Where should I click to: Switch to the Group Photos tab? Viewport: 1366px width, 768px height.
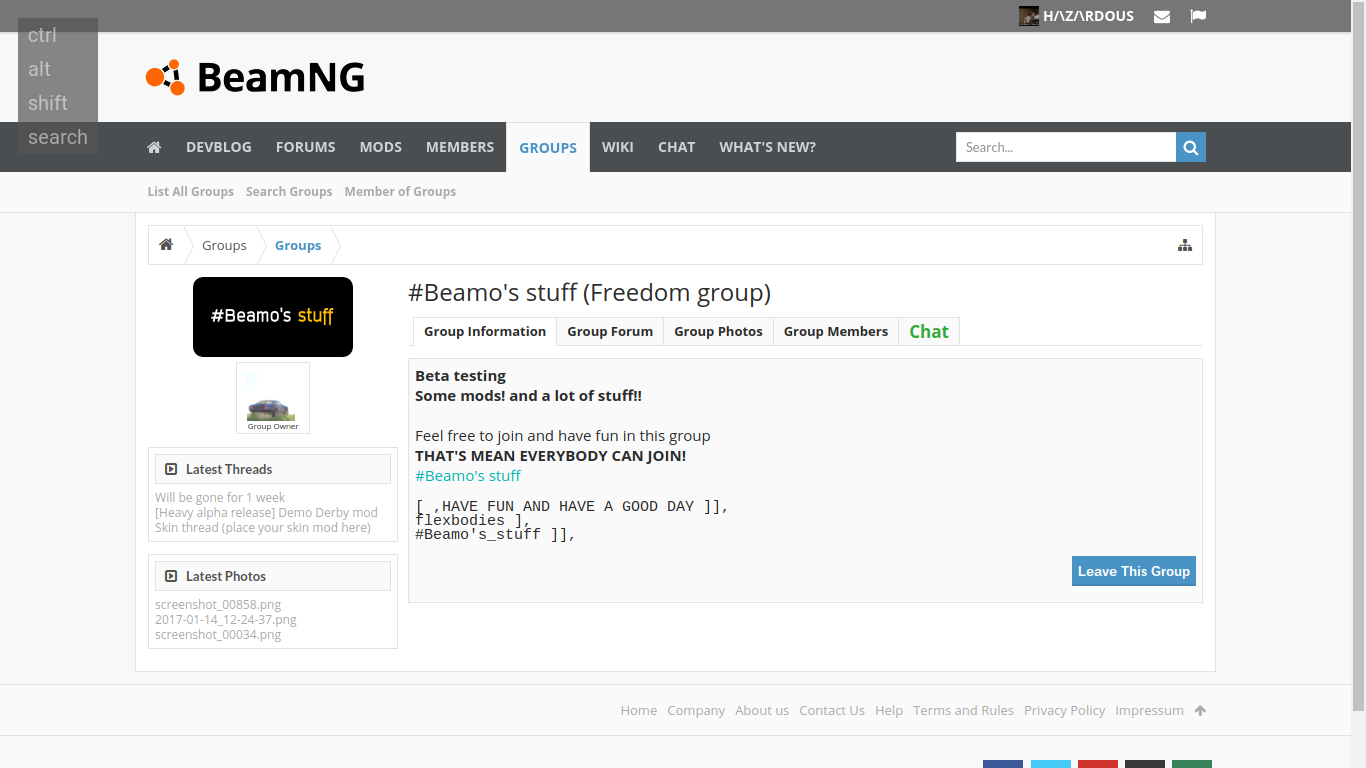click(x=718, y=331)
